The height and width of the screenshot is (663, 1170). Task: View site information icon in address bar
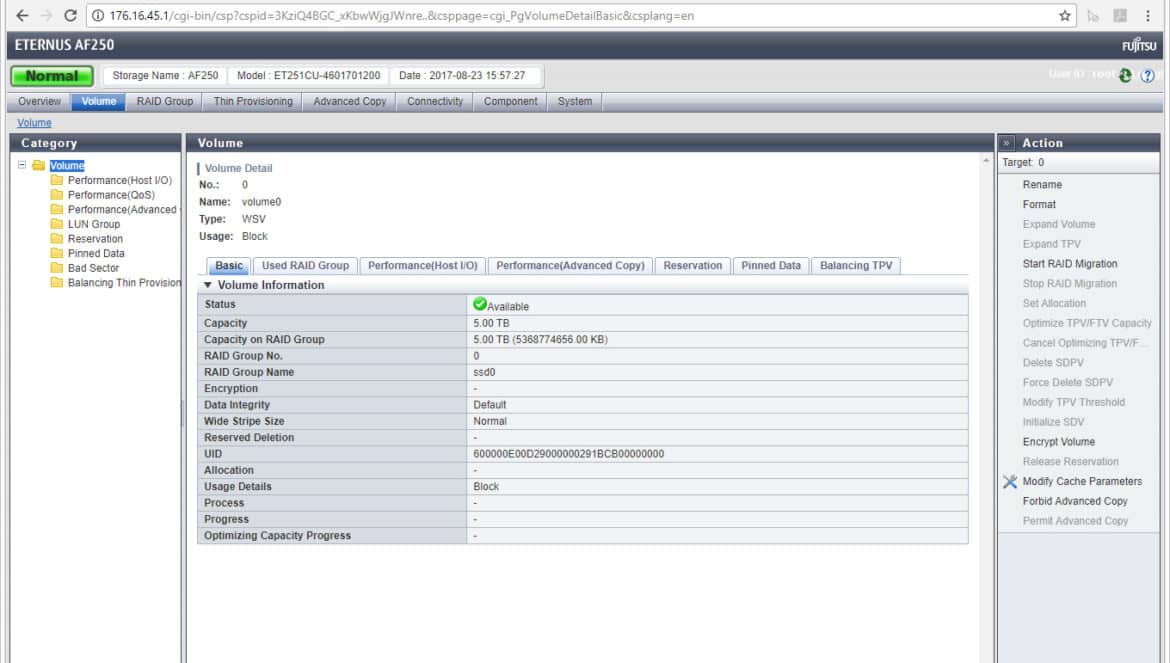click(x=98, y=16)
